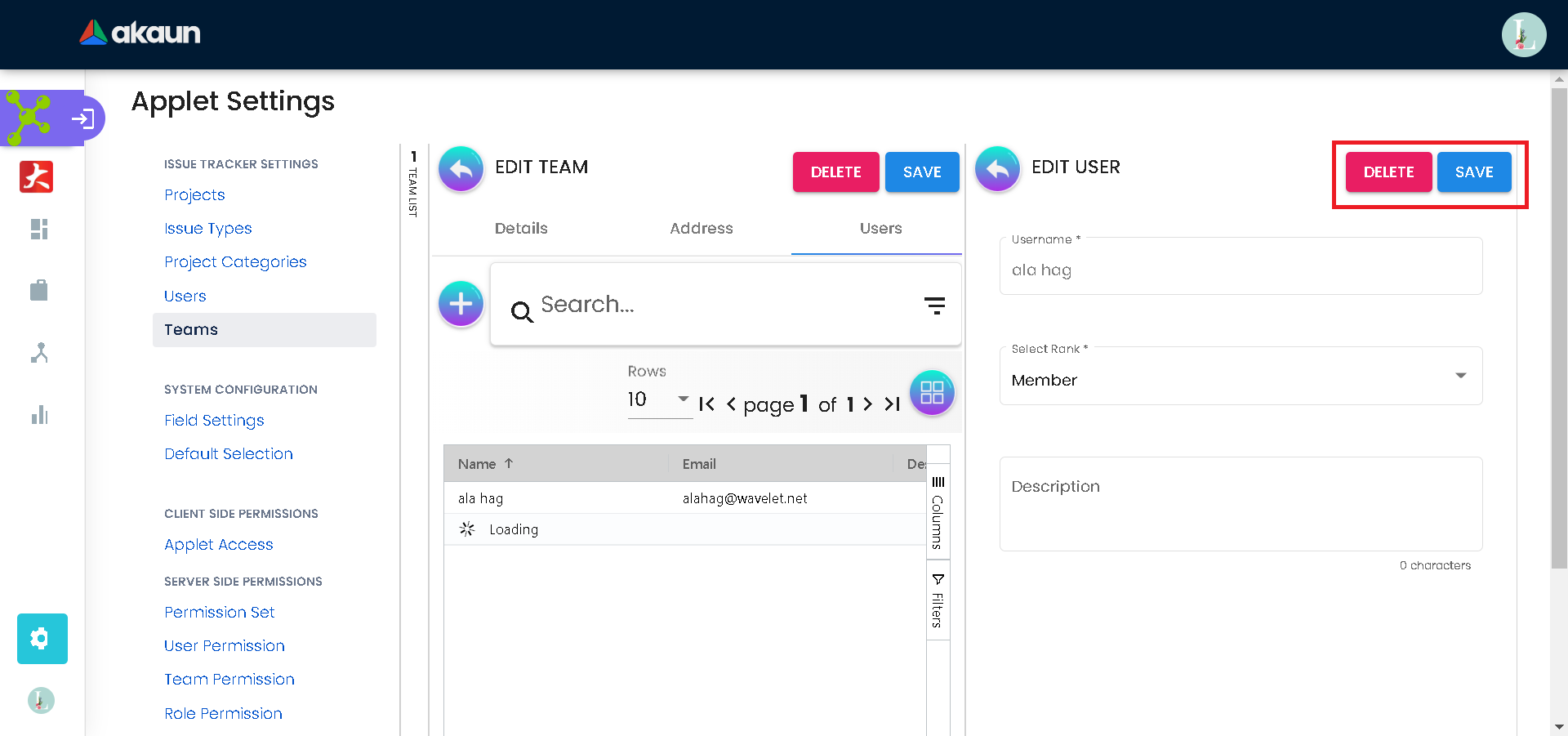Go back from Edit User panel
Screen dimensions: 1568x736
coord(998,169)
